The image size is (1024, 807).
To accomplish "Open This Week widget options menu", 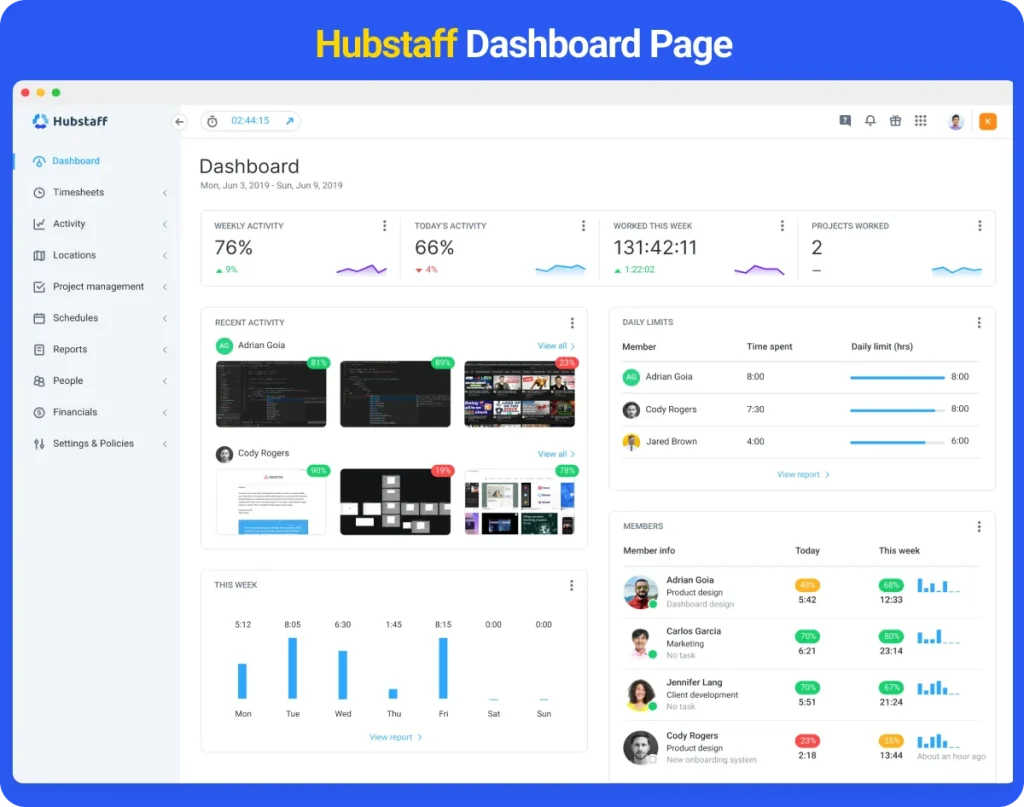I will [571, 585].
